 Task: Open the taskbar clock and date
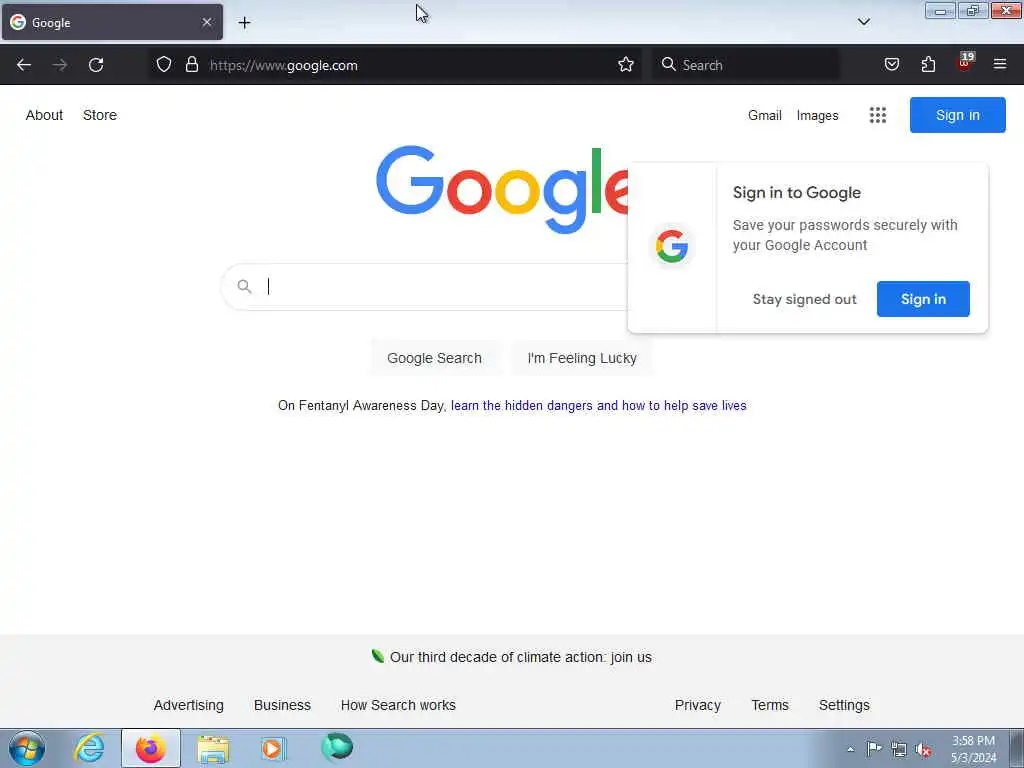tap(973, 749)
